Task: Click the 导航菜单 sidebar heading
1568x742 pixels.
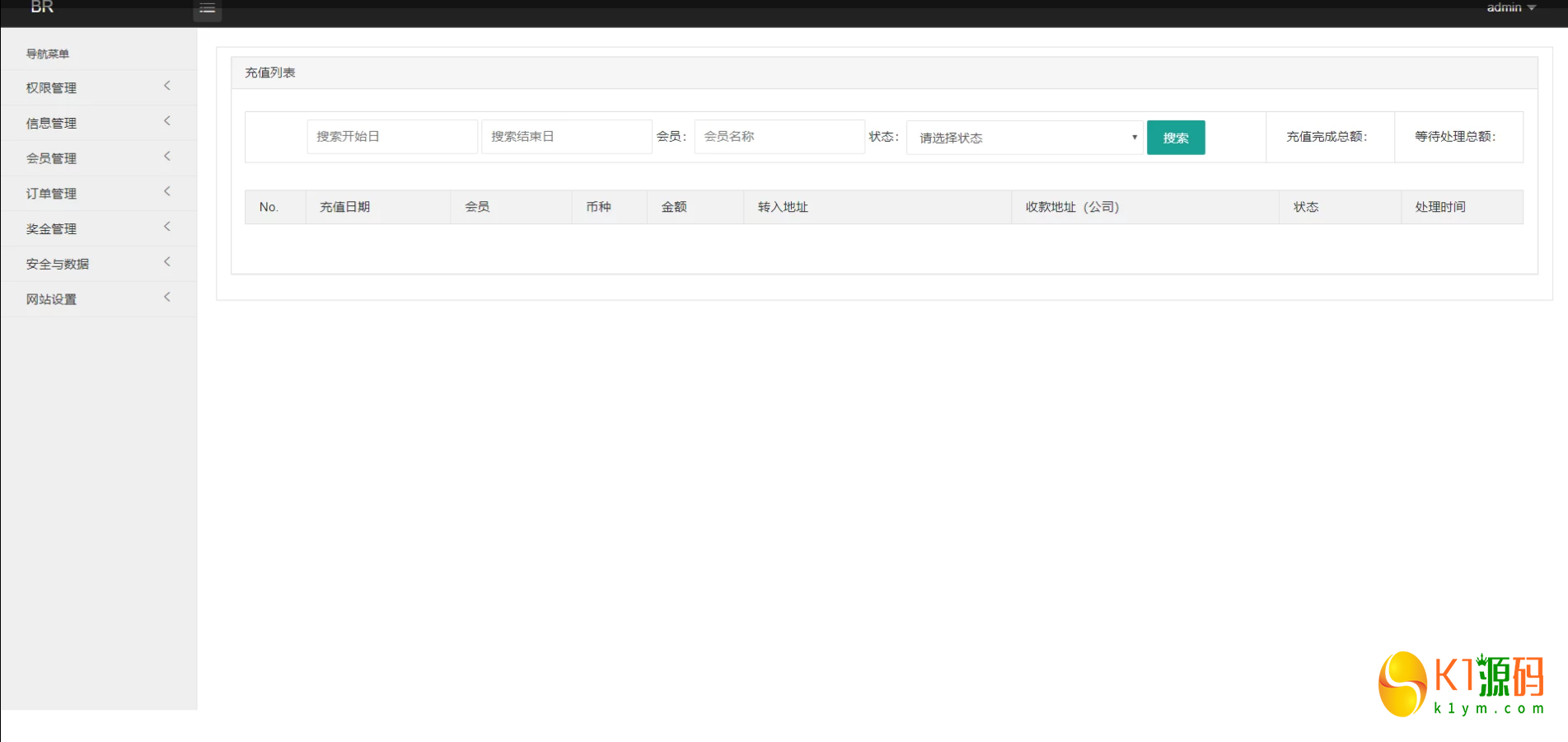Action: click(x=48, y=54)
